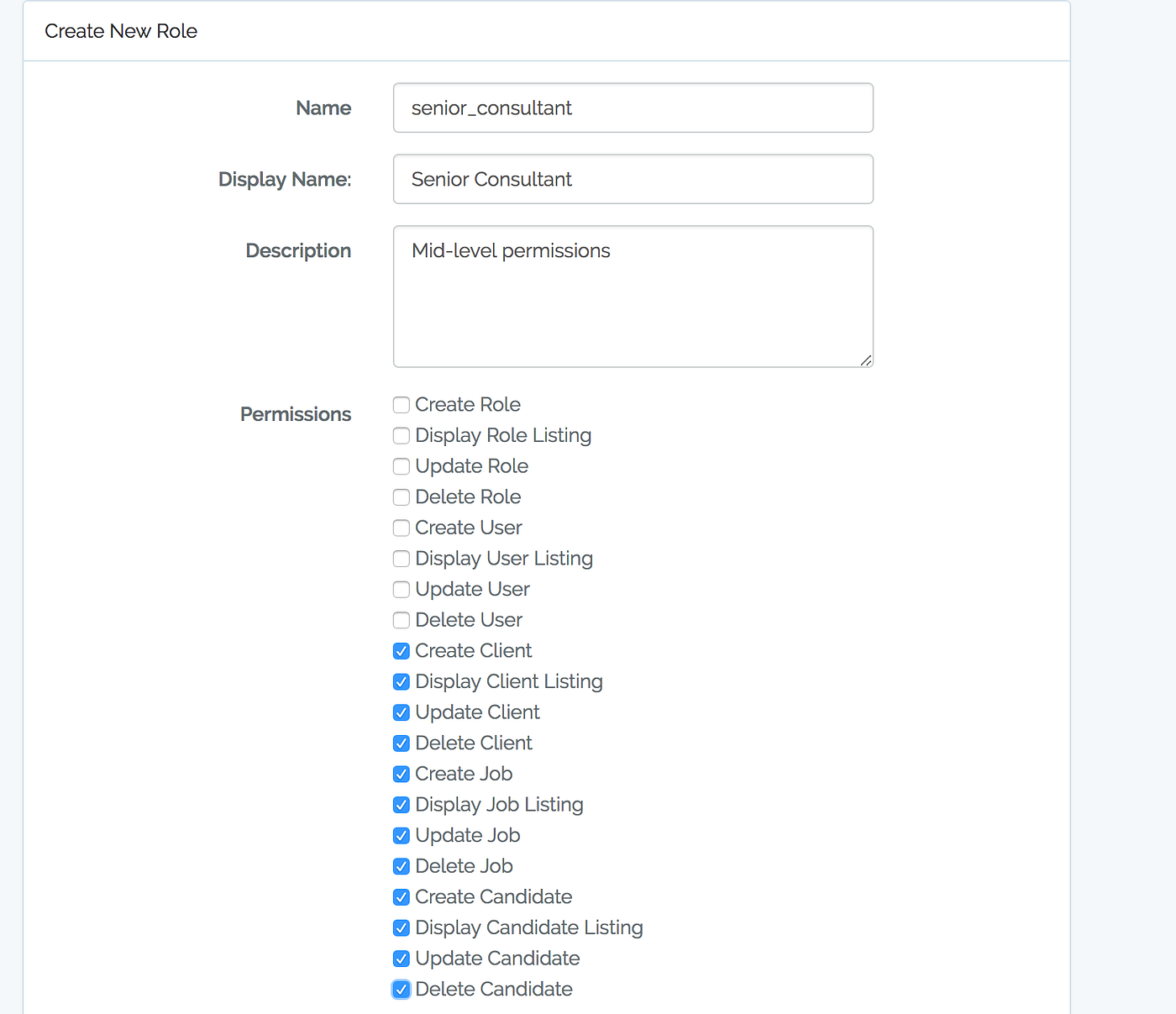Enable the Create User permission

(x=401, y=528)
